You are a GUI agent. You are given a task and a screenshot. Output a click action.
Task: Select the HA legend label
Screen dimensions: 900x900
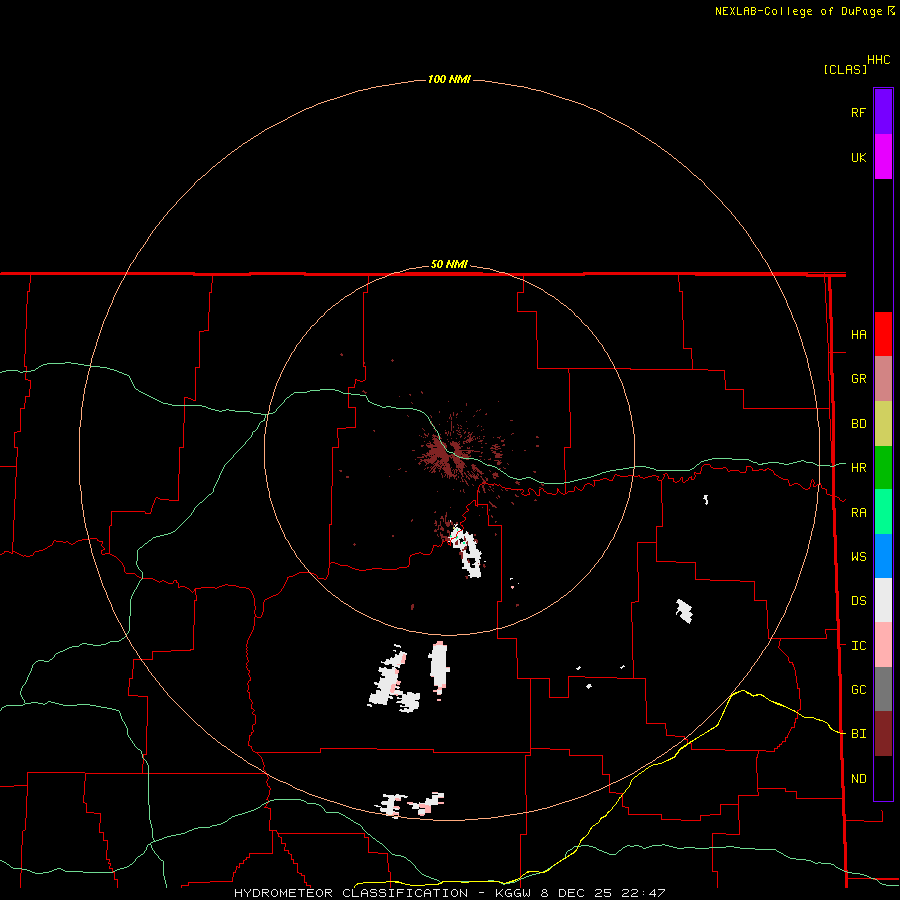[x=858, y=335]
